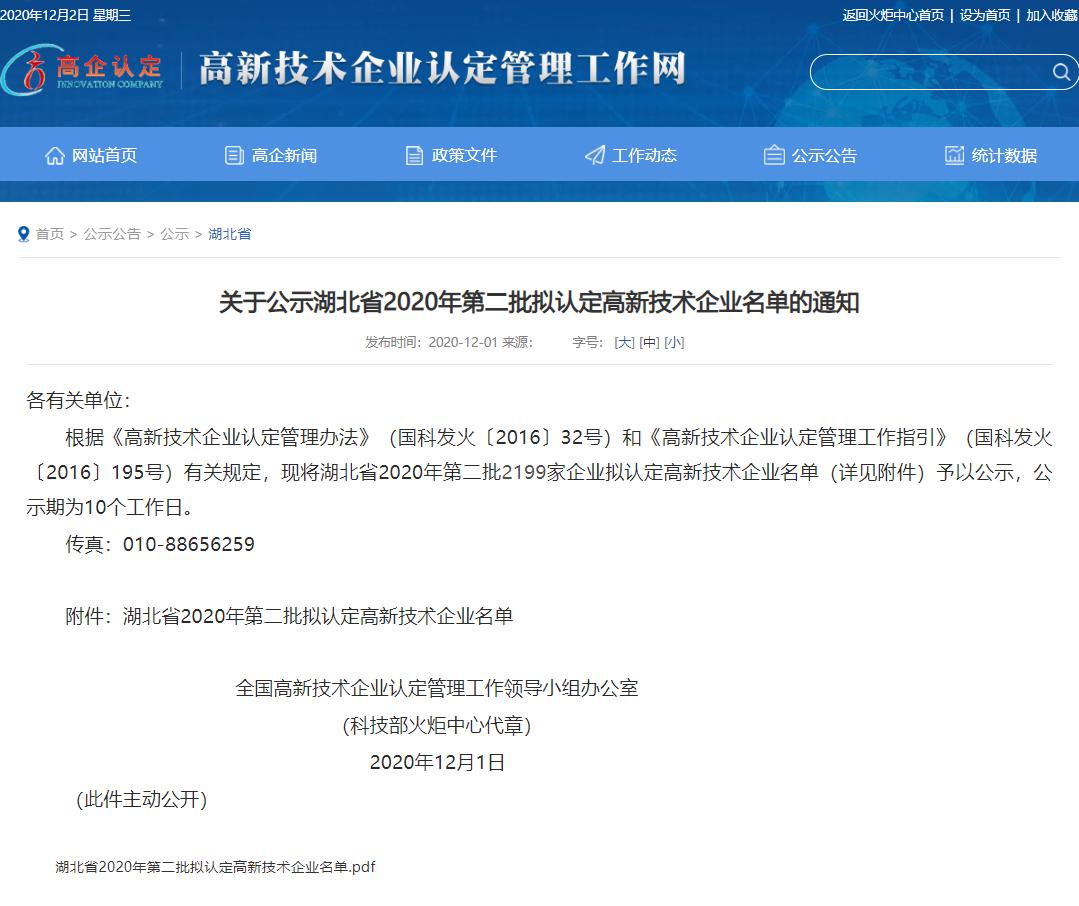Click the document icon beside 政策文件
This screenshot has height=906, width=1079.
[412, 154]
